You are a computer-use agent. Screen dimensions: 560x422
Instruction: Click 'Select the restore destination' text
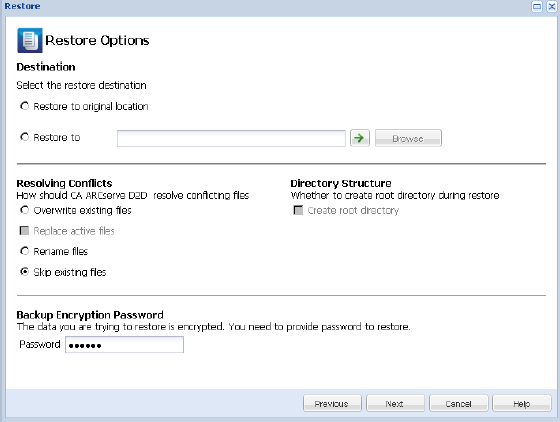[x=81, y=85]
